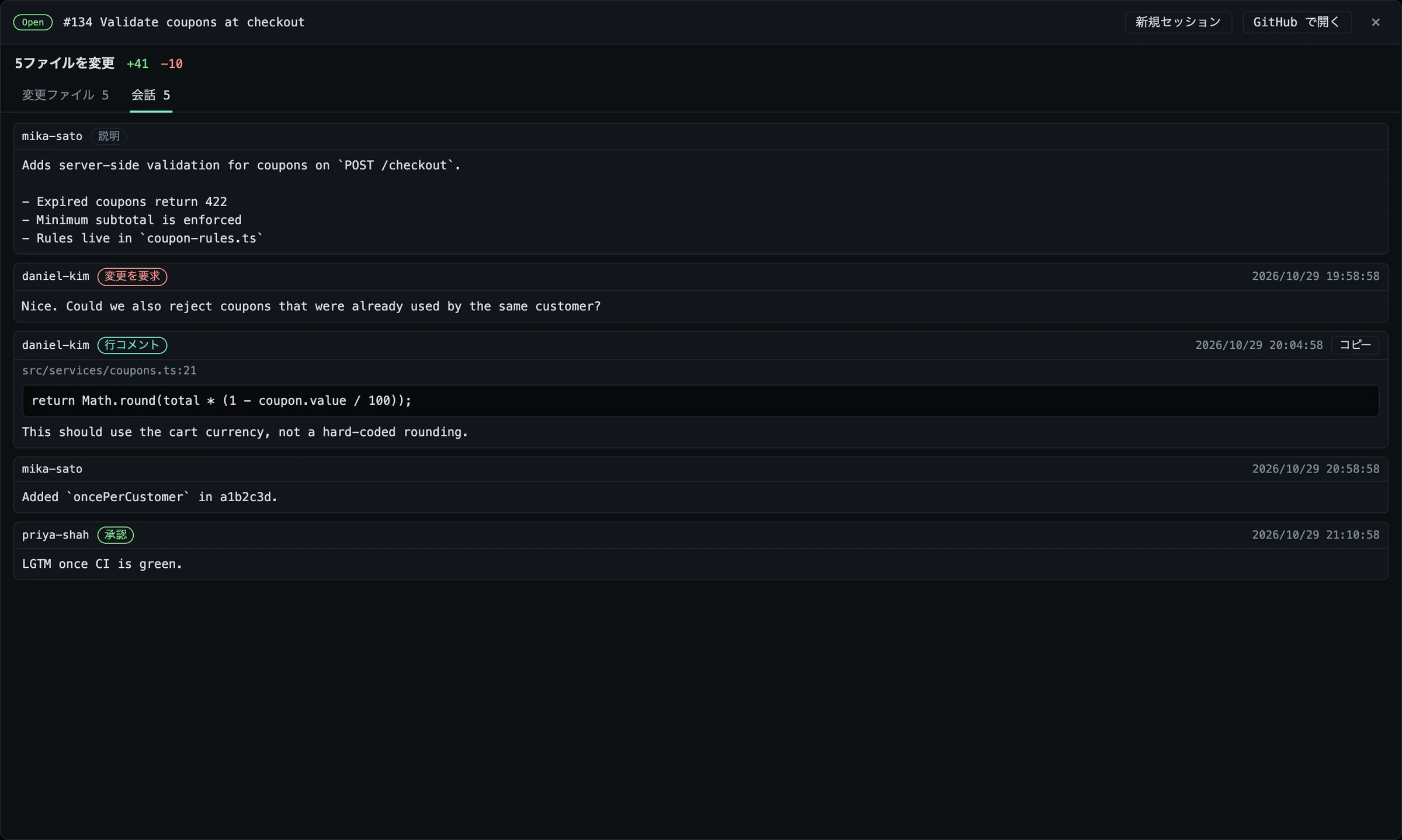The image size is (1402, 840).
Task: Click mika-sato on the oncePerCustomer reply
Action: [52, 469]
